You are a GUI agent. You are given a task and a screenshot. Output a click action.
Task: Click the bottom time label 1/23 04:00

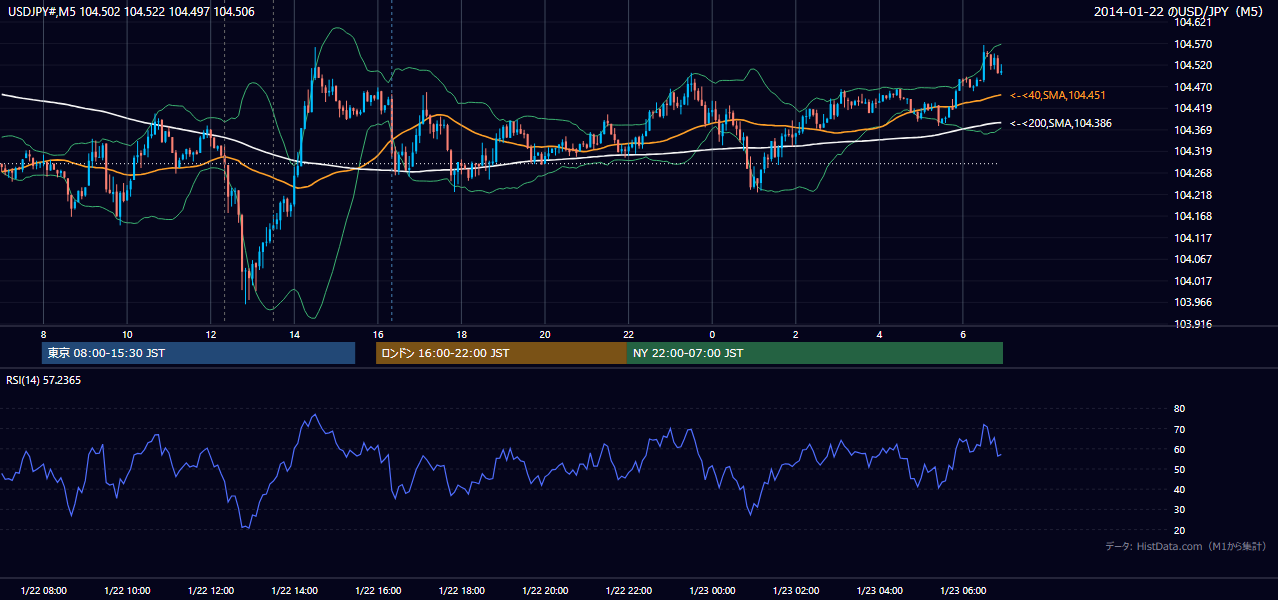(879, 591)
